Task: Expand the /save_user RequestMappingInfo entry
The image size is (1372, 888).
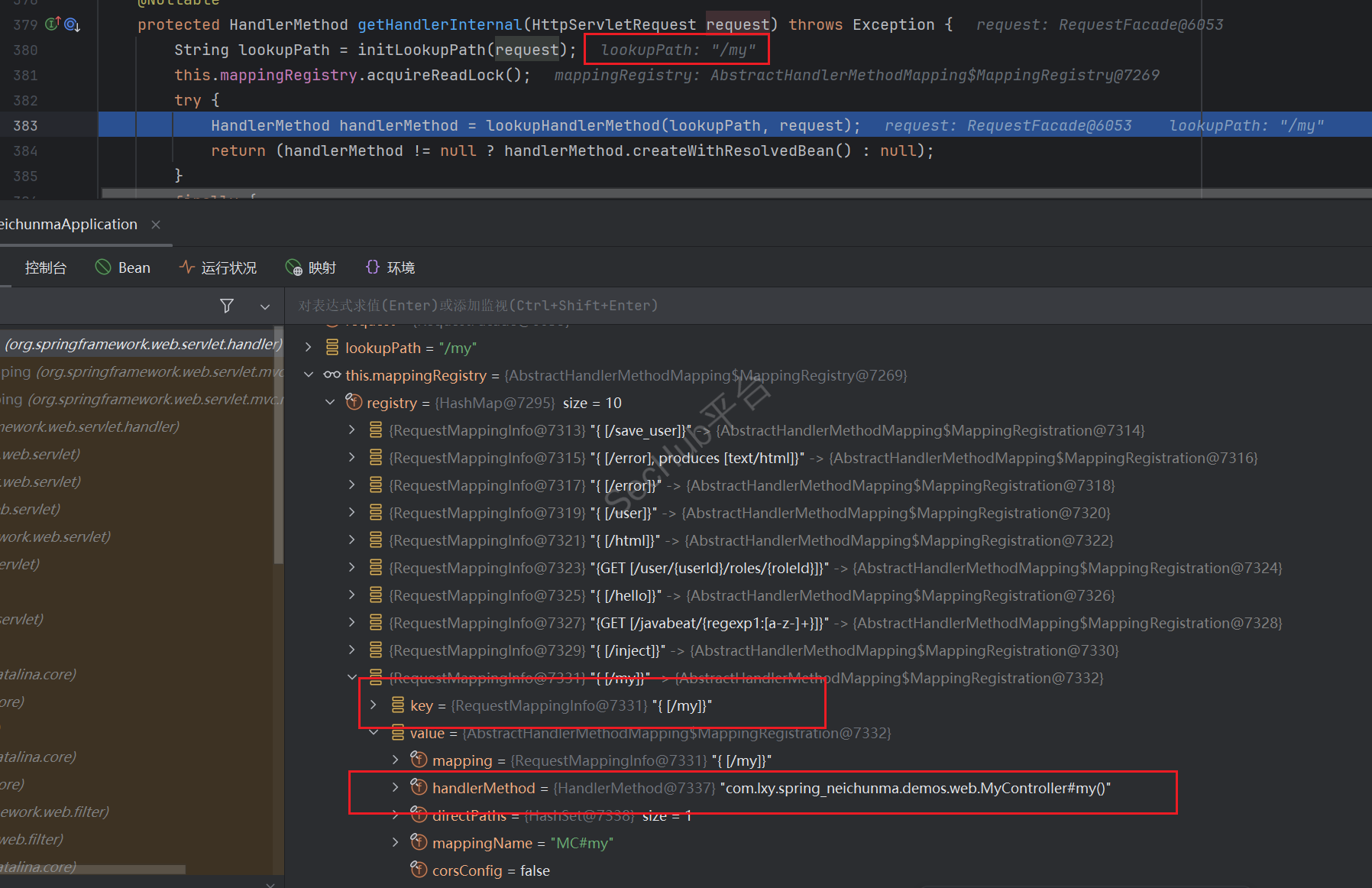Action: tap(351, 430)
